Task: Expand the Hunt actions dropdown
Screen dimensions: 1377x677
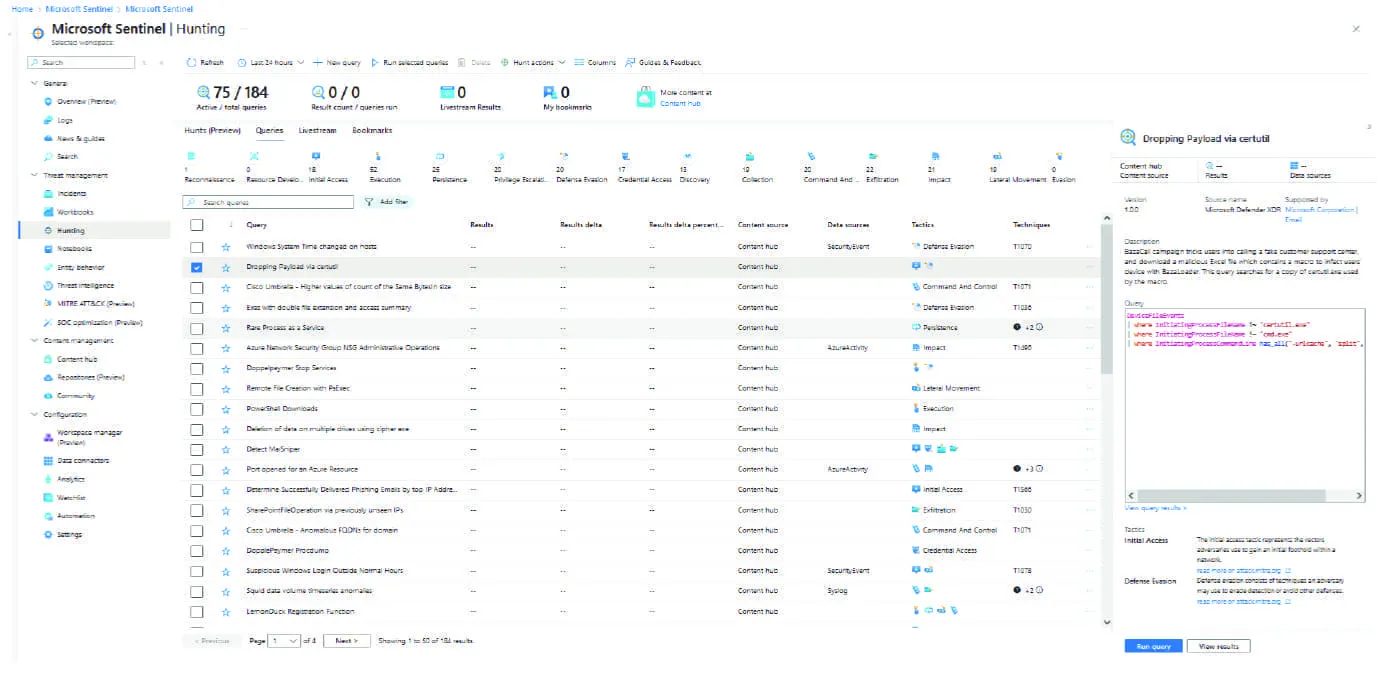Action: pyautogui.click(x=533, y=63)
